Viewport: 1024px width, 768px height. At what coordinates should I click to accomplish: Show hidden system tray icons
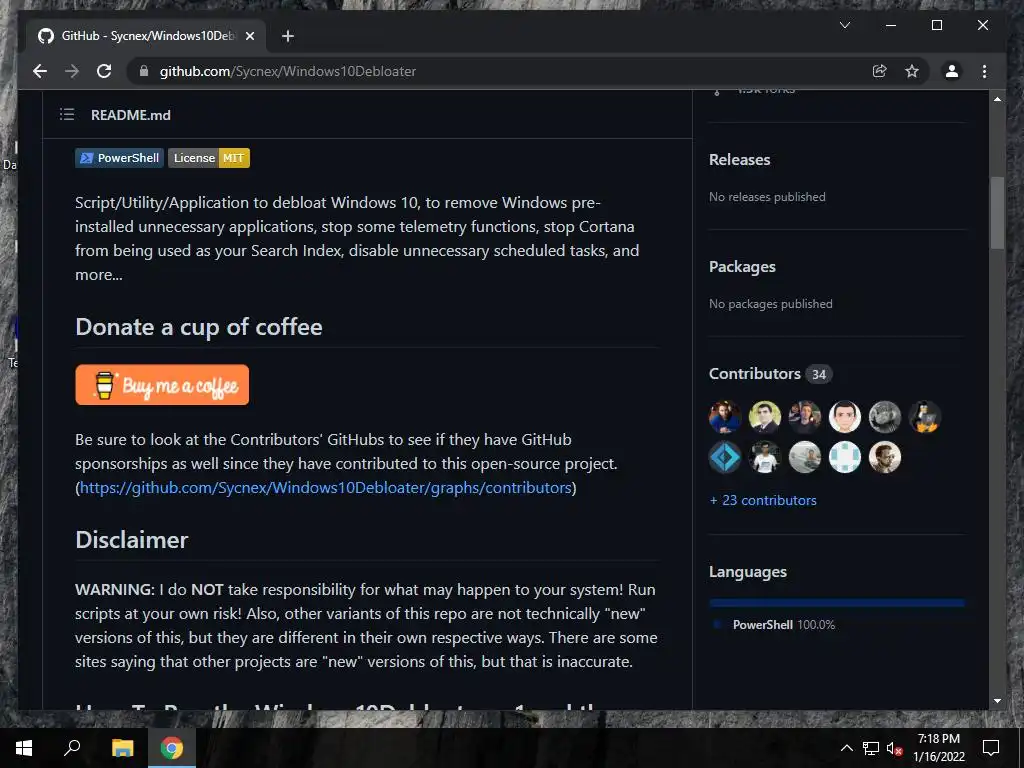tap(846, 748)
